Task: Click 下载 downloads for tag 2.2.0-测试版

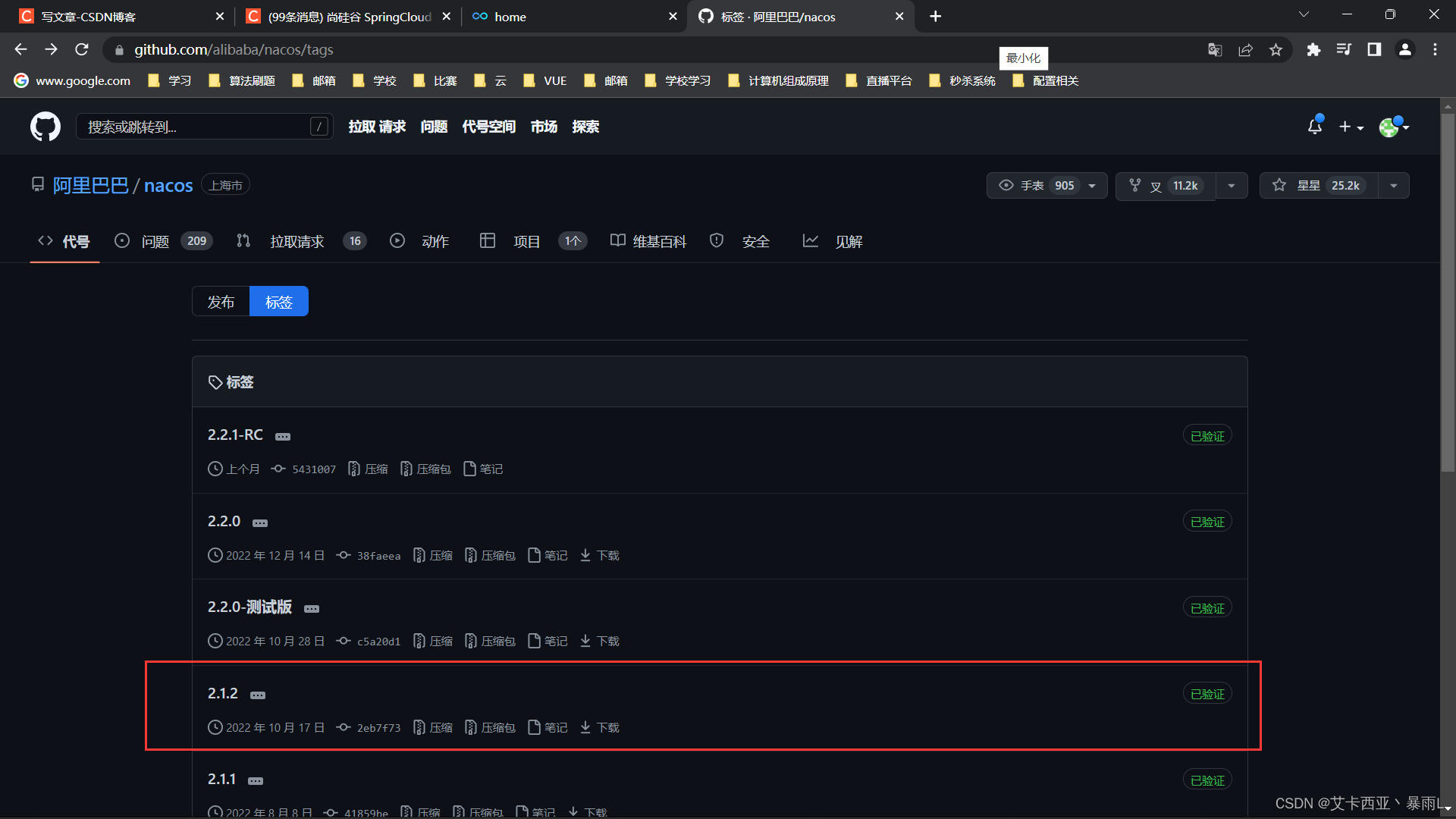Action: pyautogui.click(x=600, y=642)
